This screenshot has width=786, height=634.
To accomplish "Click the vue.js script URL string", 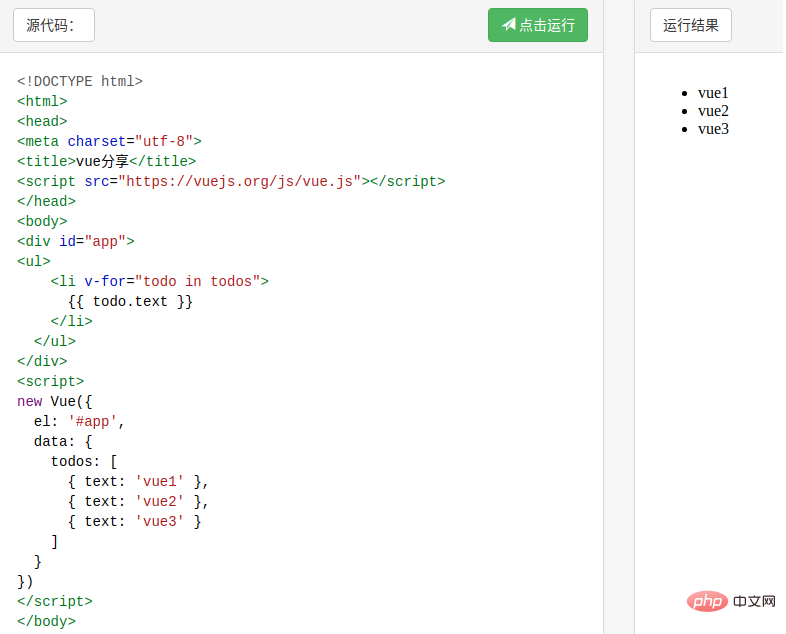I will point(240,181).
